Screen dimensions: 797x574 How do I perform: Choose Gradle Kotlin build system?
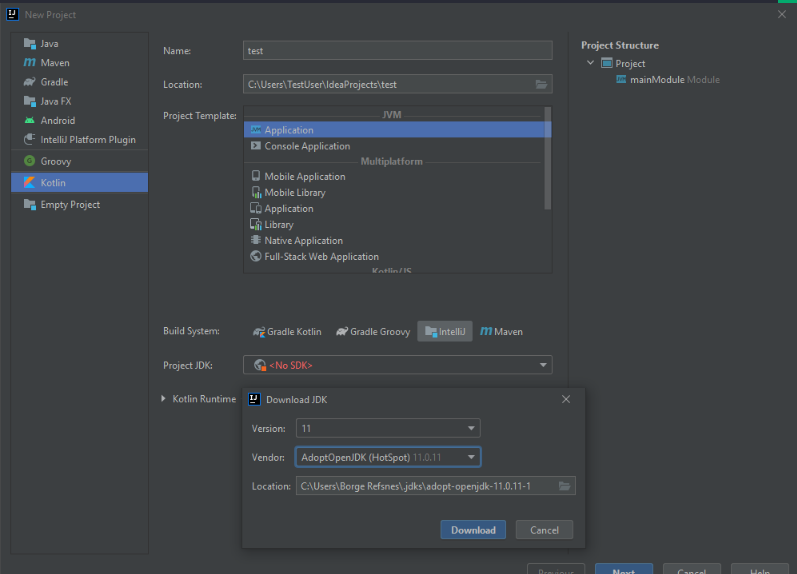coord(287,331)
